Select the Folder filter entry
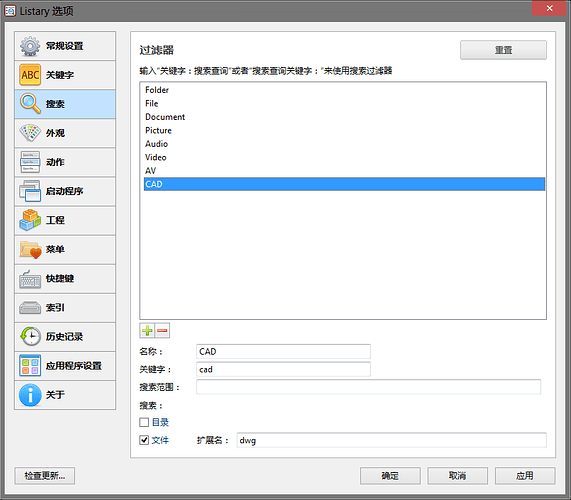Image resolution: width=571 pixels, height=500 pixels. 344,90
